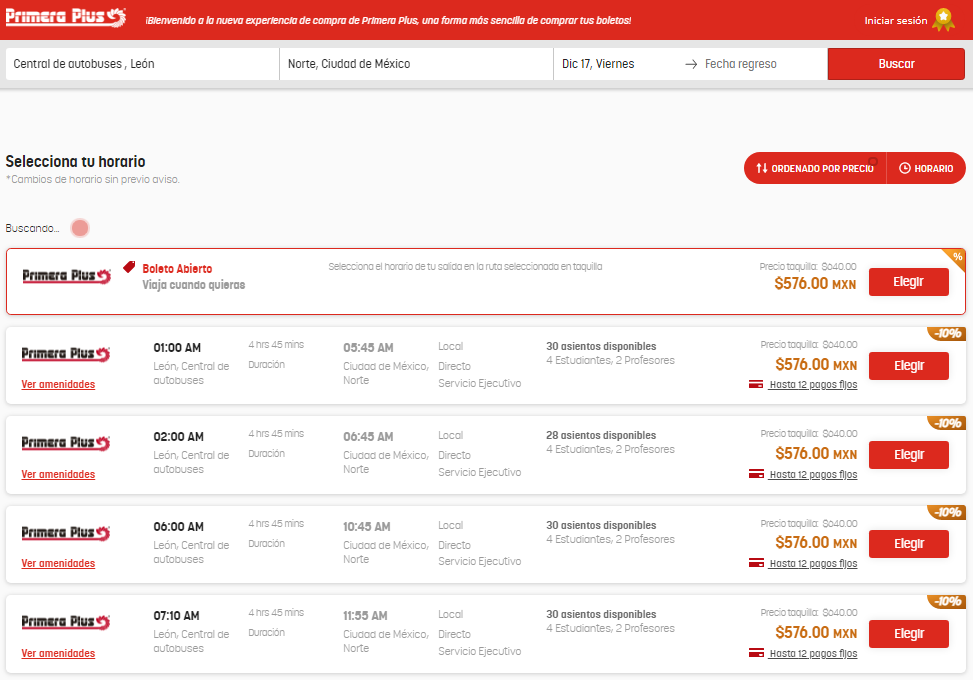Click the red Buscar button
The height and width of the screenshot is (680, 973).
pos(896,64)
